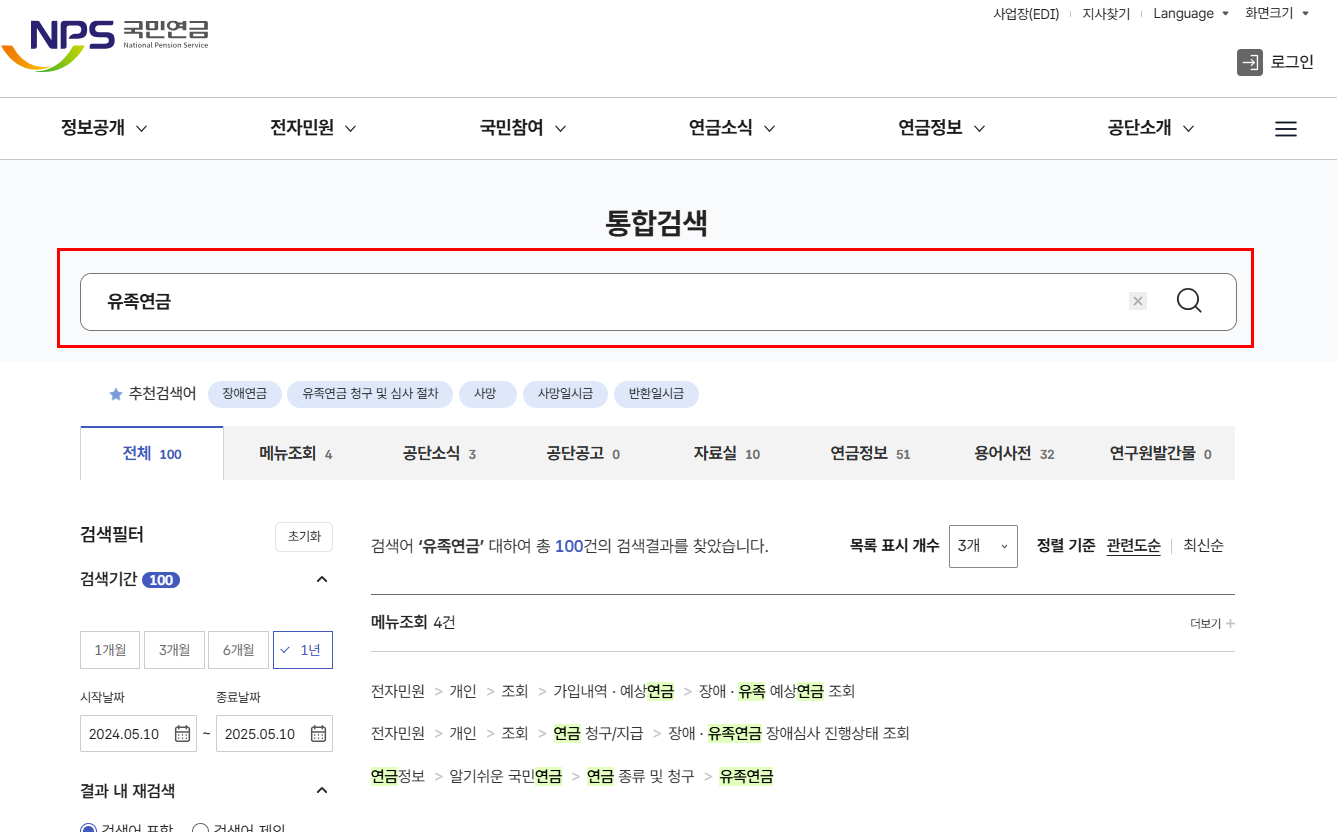Open the 목록 표시 개수 3개 dropdown

tap(982, 546)
